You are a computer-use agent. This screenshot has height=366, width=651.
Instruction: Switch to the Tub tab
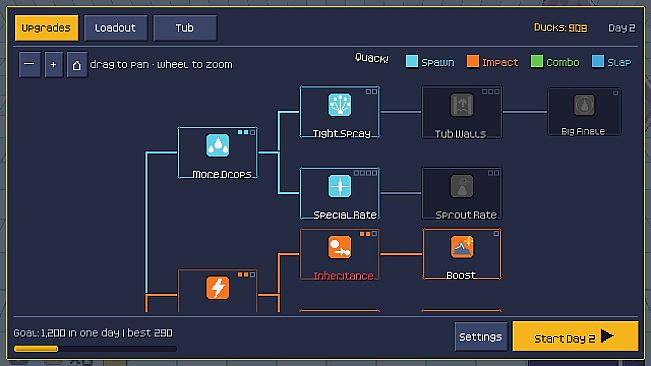185,28
